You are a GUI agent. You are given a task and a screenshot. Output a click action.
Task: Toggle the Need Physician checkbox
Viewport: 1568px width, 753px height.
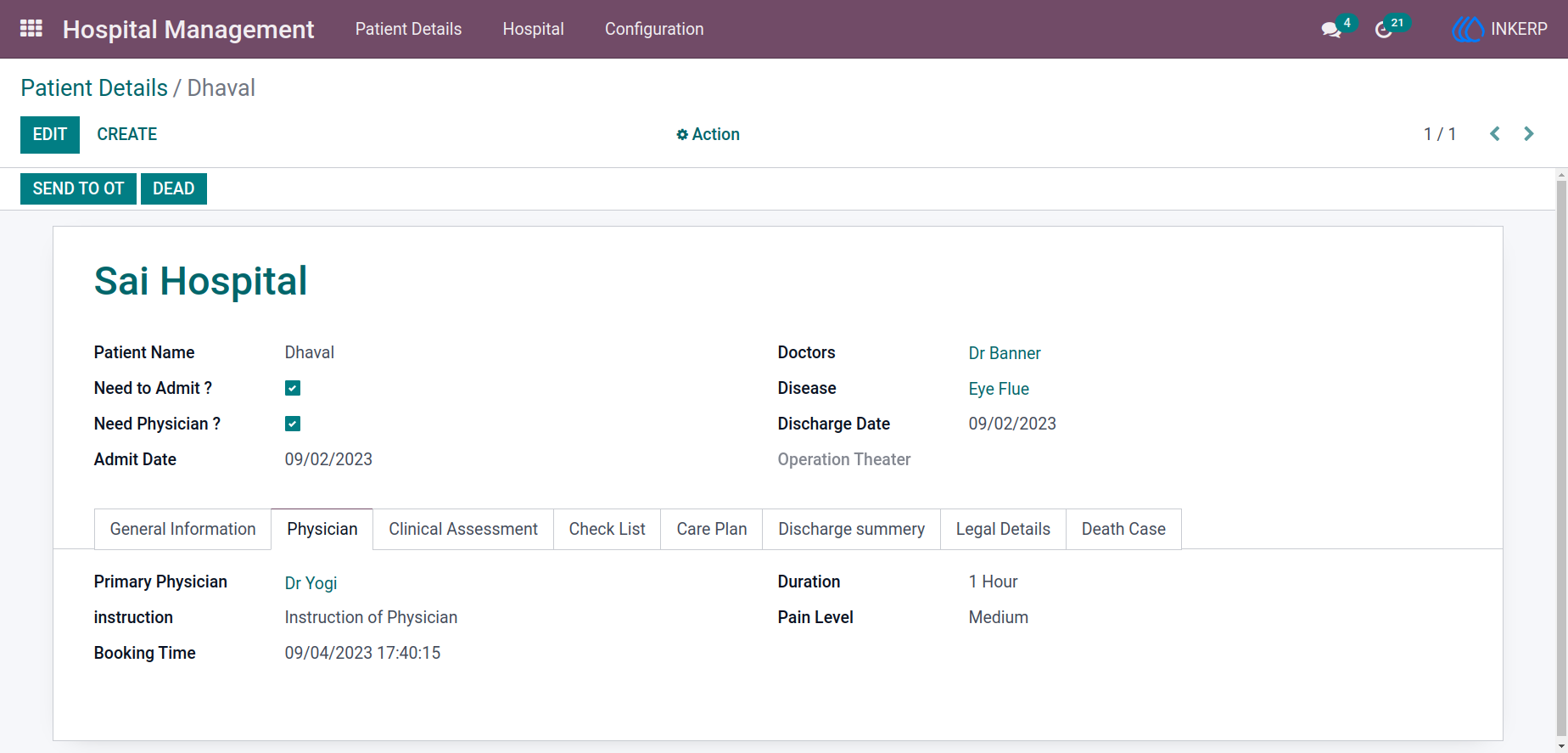293,424
